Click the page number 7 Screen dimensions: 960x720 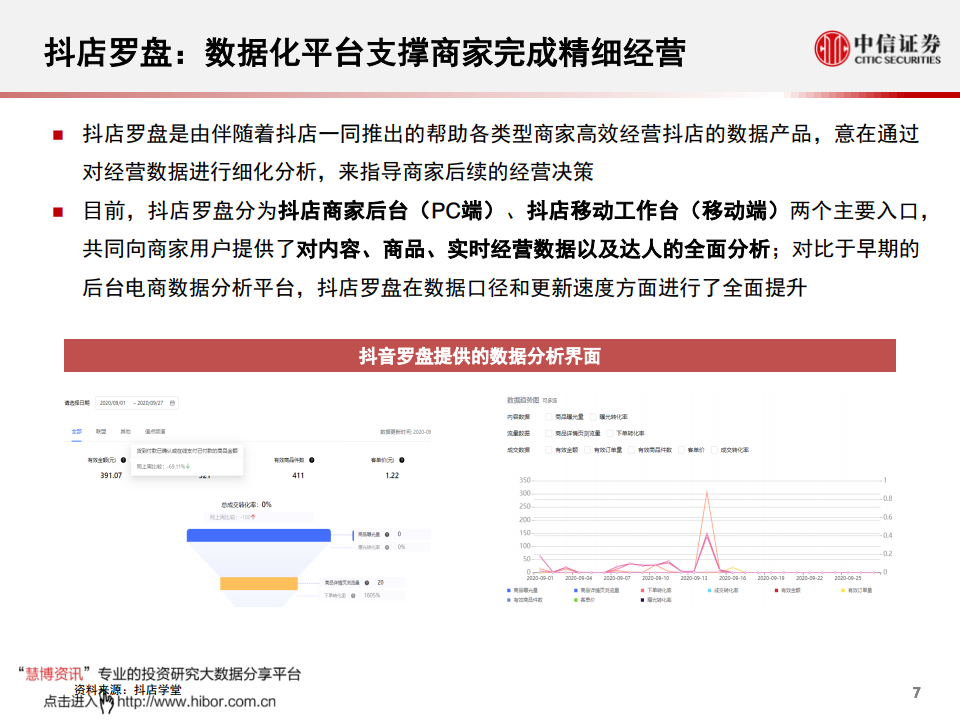(917, 692)
